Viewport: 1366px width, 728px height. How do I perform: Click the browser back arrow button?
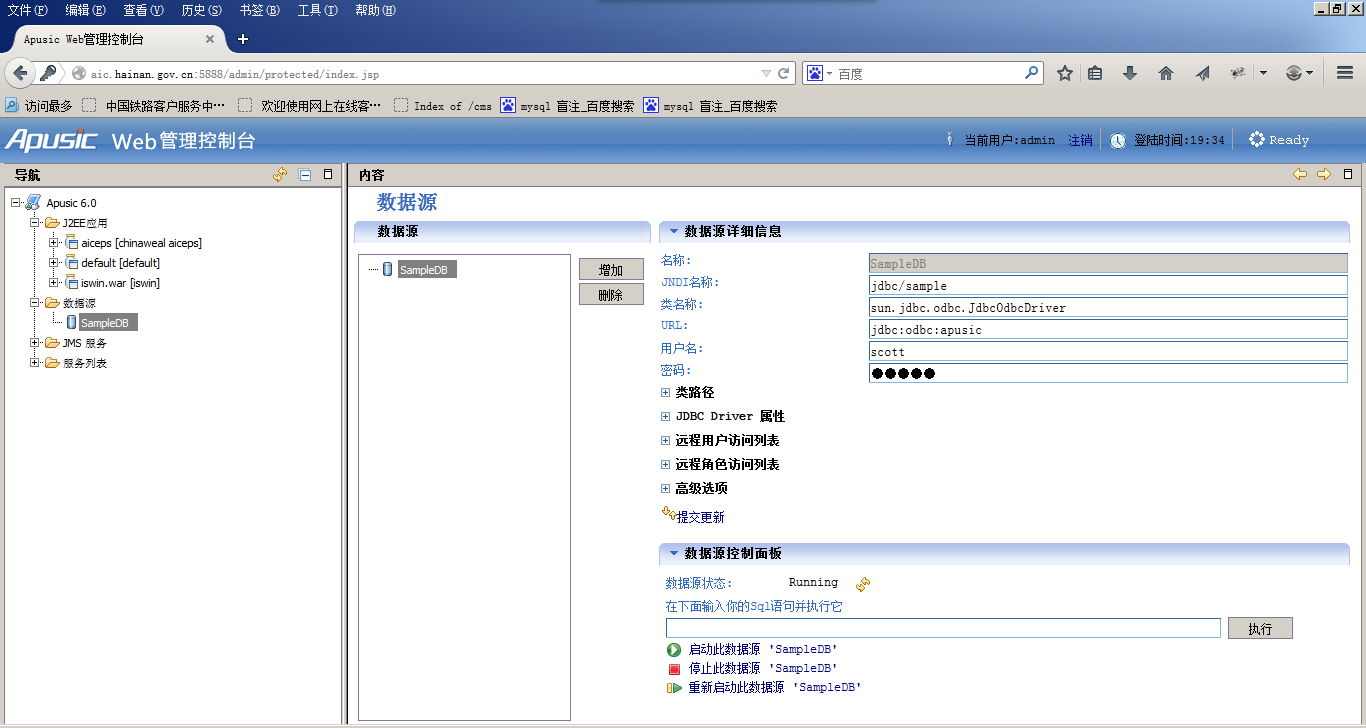click(20, 73)
